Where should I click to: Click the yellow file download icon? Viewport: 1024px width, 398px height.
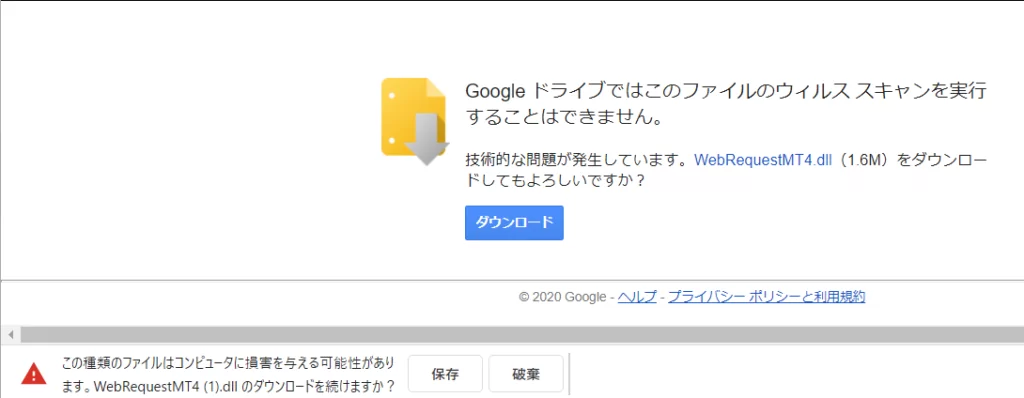[x=415, y=121]
